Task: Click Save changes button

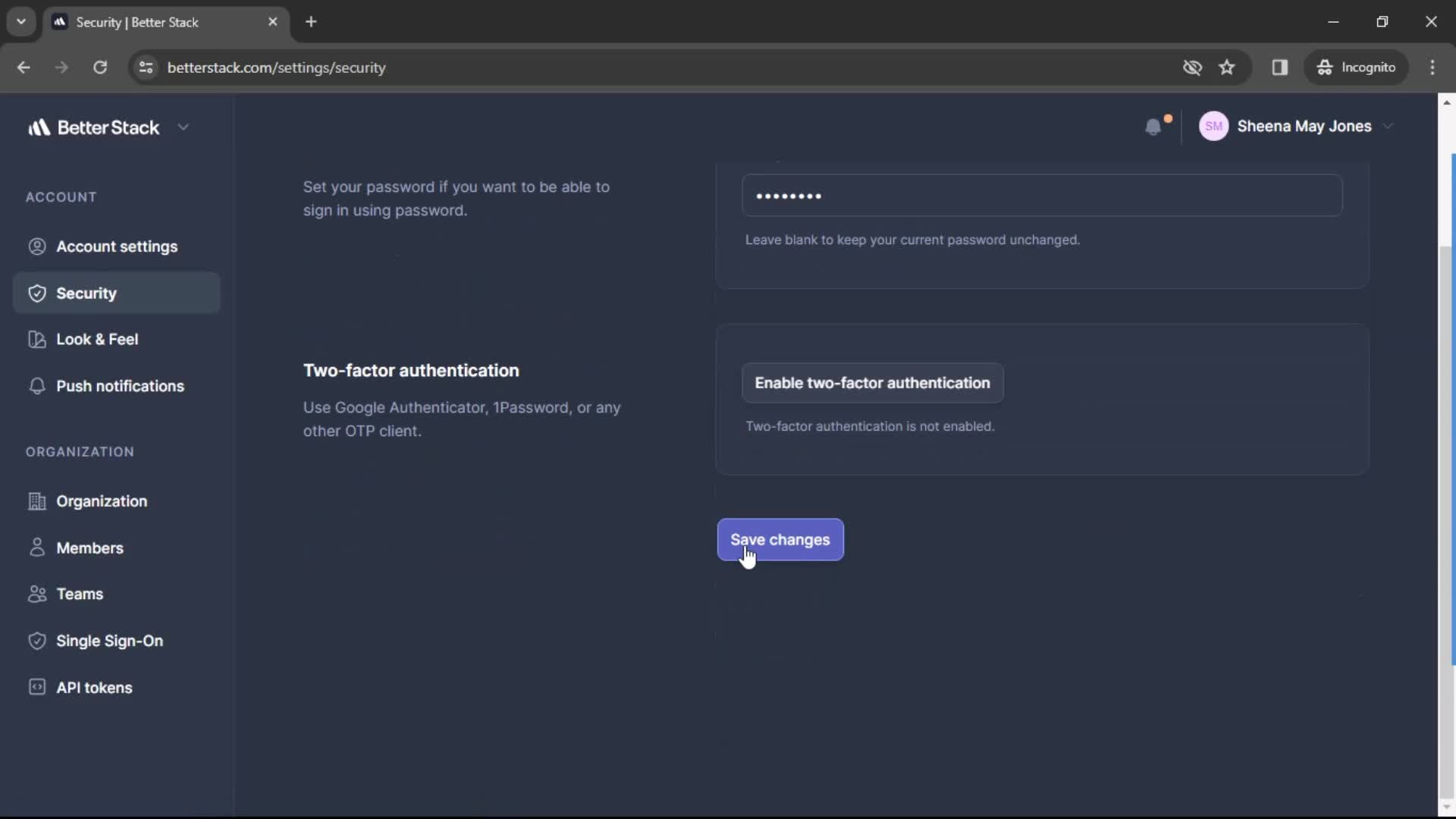Action: pos(780,540)
